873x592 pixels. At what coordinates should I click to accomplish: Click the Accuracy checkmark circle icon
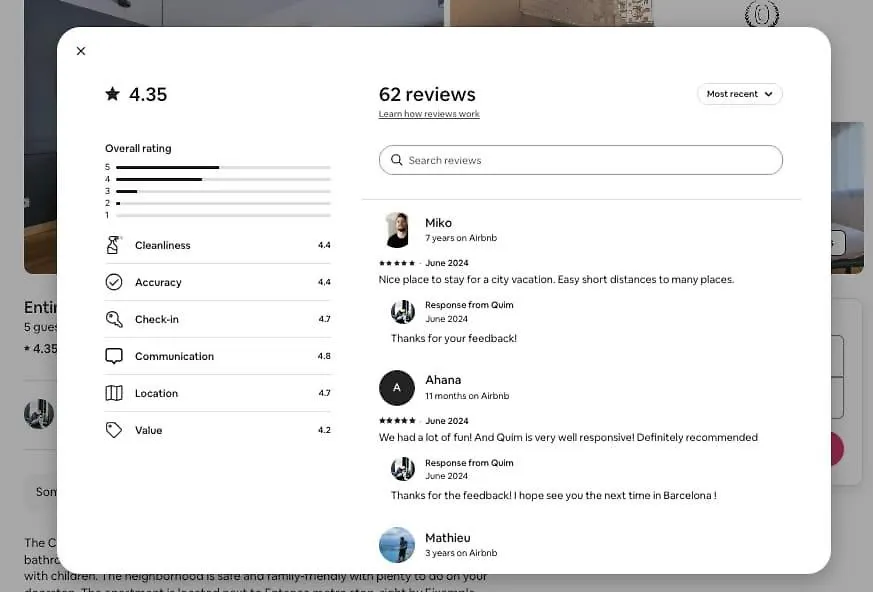114,282
